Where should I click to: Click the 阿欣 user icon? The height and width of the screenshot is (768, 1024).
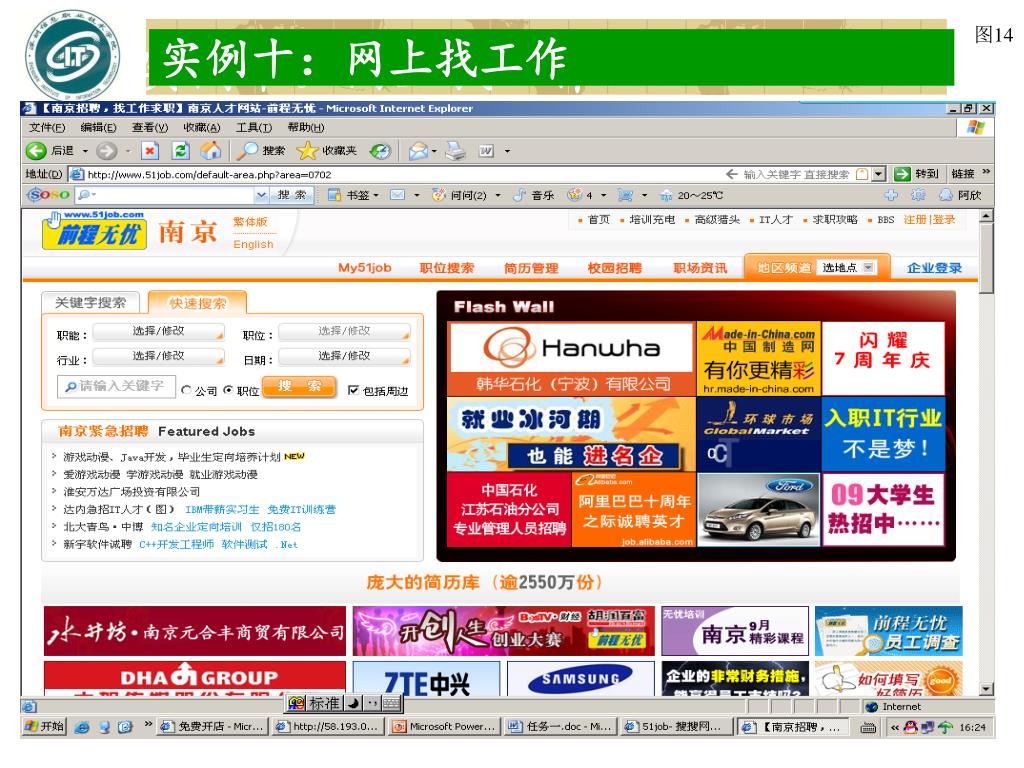pos(946,195)
